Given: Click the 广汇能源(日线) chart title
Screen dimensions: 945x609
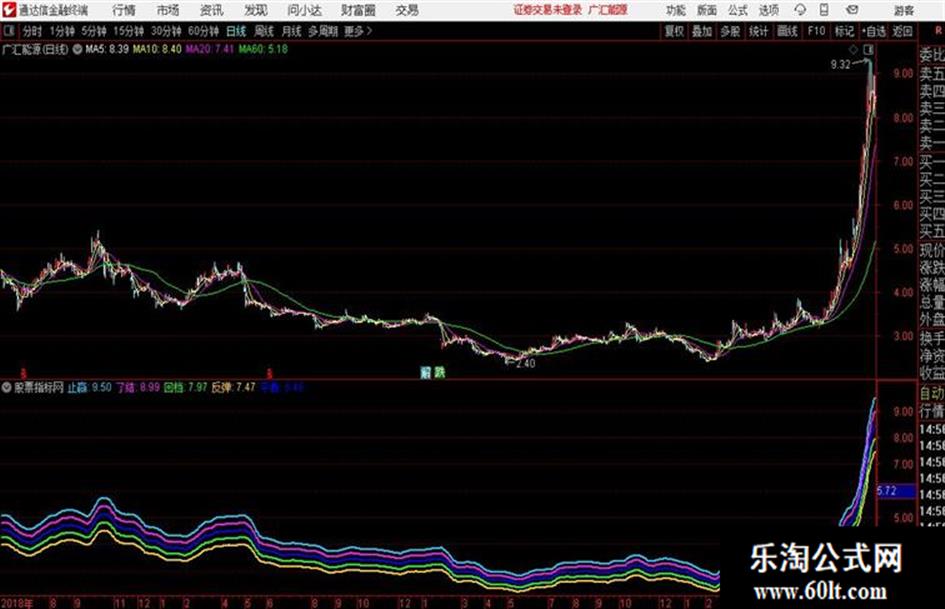Looking at the screenshot, I should [x=36, y=49].
